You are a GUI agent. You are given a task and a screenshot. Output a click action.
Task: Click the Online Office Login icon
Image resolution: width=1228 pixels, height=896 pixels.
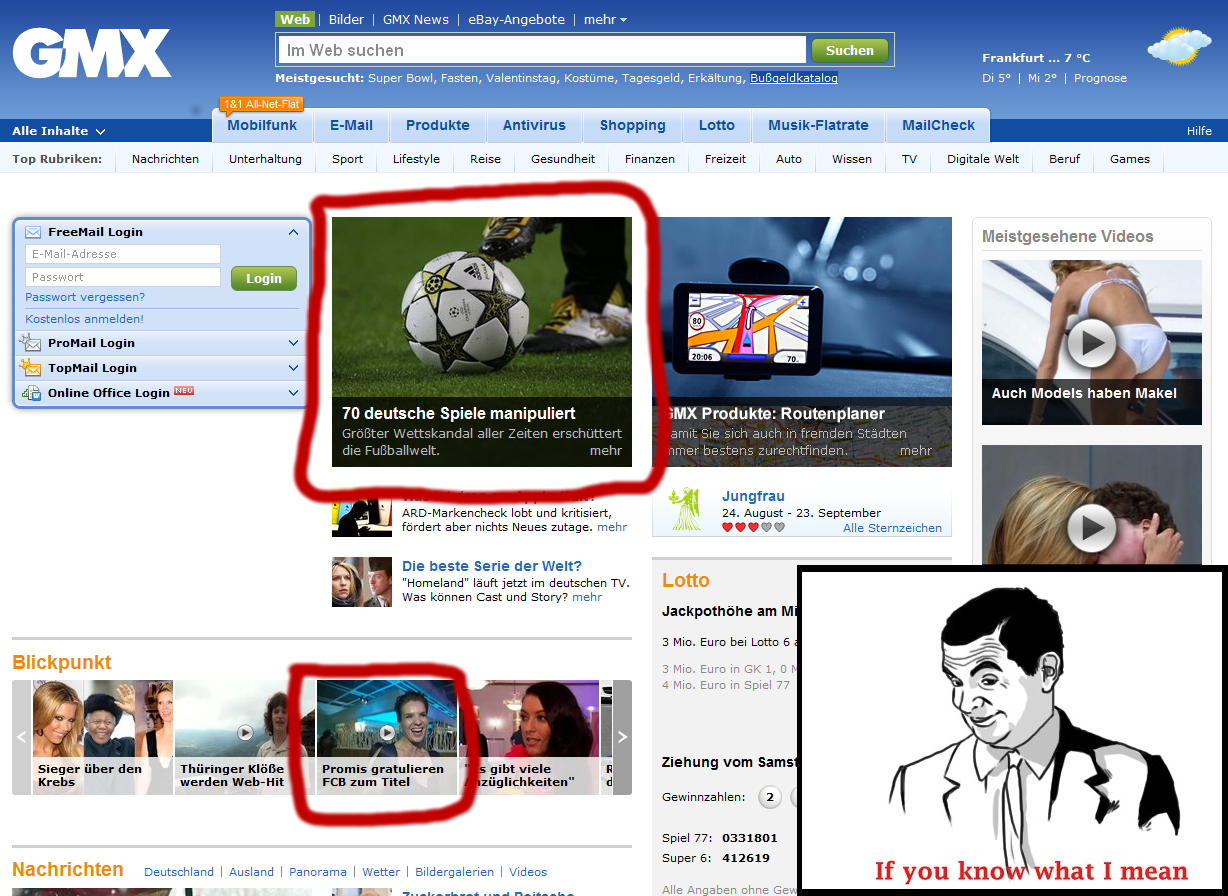pos(31,393)
